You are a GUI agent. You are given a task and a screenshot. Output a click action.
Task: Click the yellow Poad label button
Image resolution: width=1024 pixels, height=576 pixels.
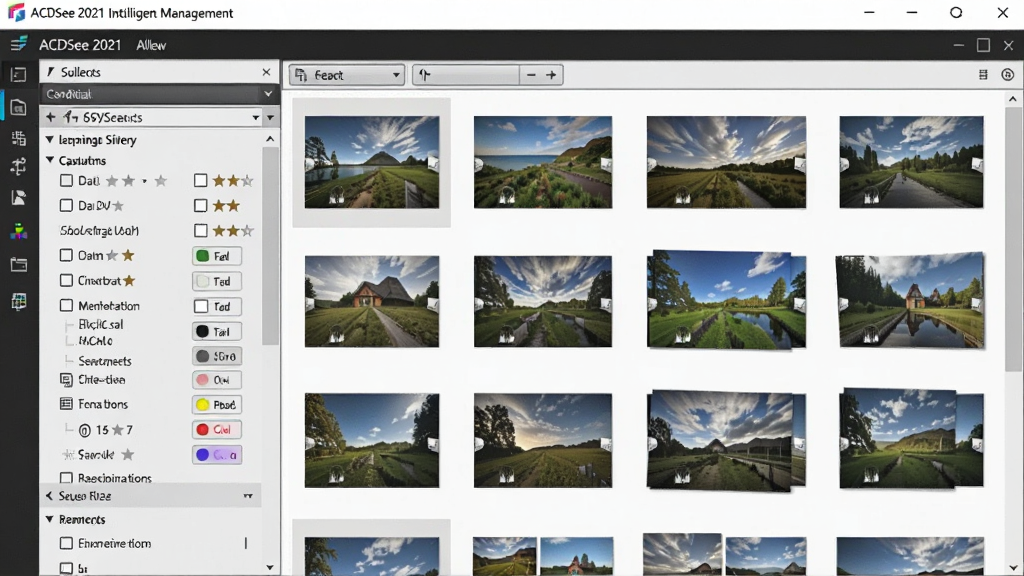click(x=217, y=405)
